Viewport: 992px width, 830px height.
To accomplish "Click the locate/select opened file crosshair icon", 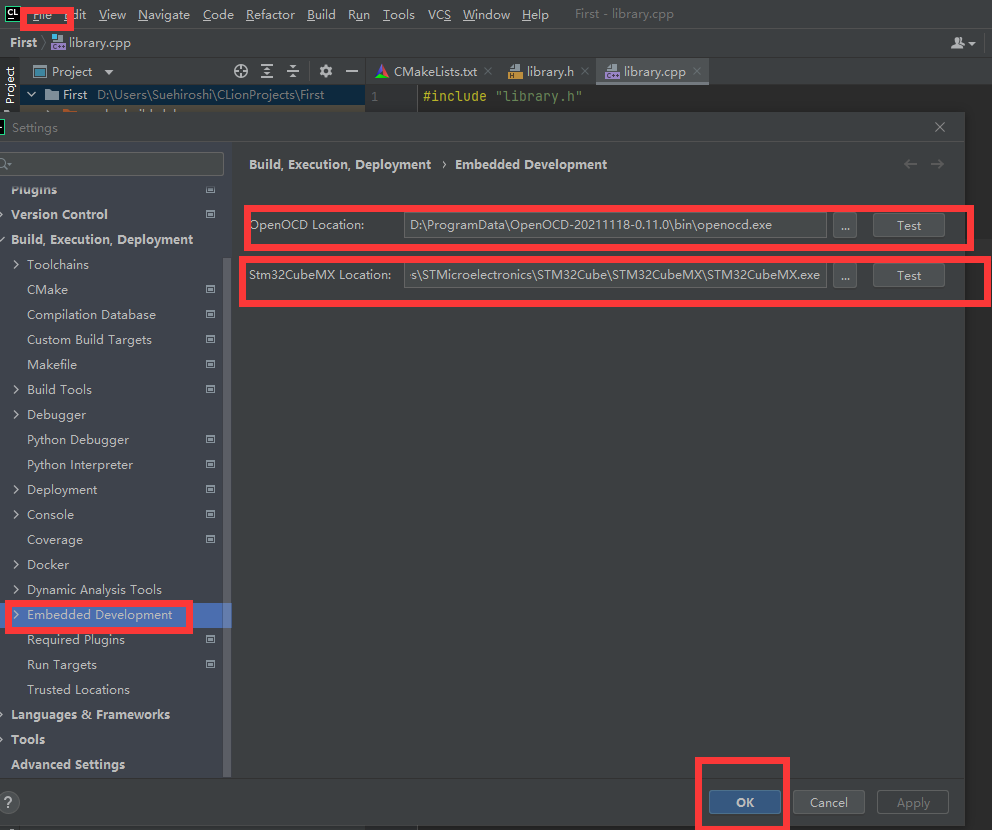I will [240, 71].
